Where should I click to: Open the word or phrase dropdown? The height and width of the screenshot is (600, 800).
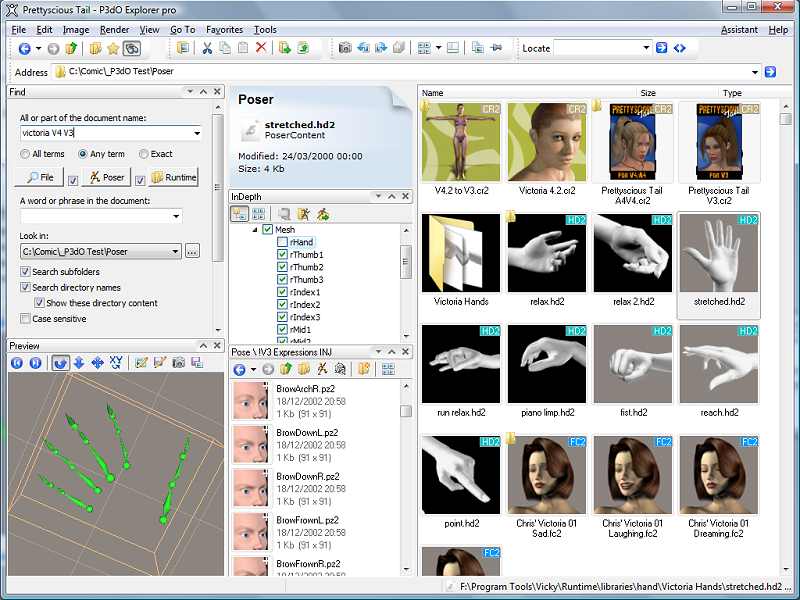click(176, 216)
